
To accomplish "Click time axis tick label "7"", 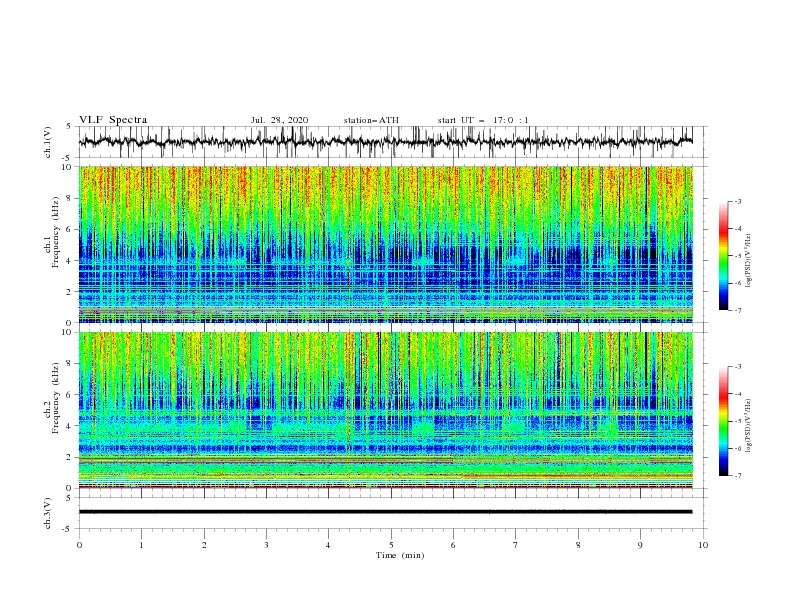I will (x=516, y=545).
